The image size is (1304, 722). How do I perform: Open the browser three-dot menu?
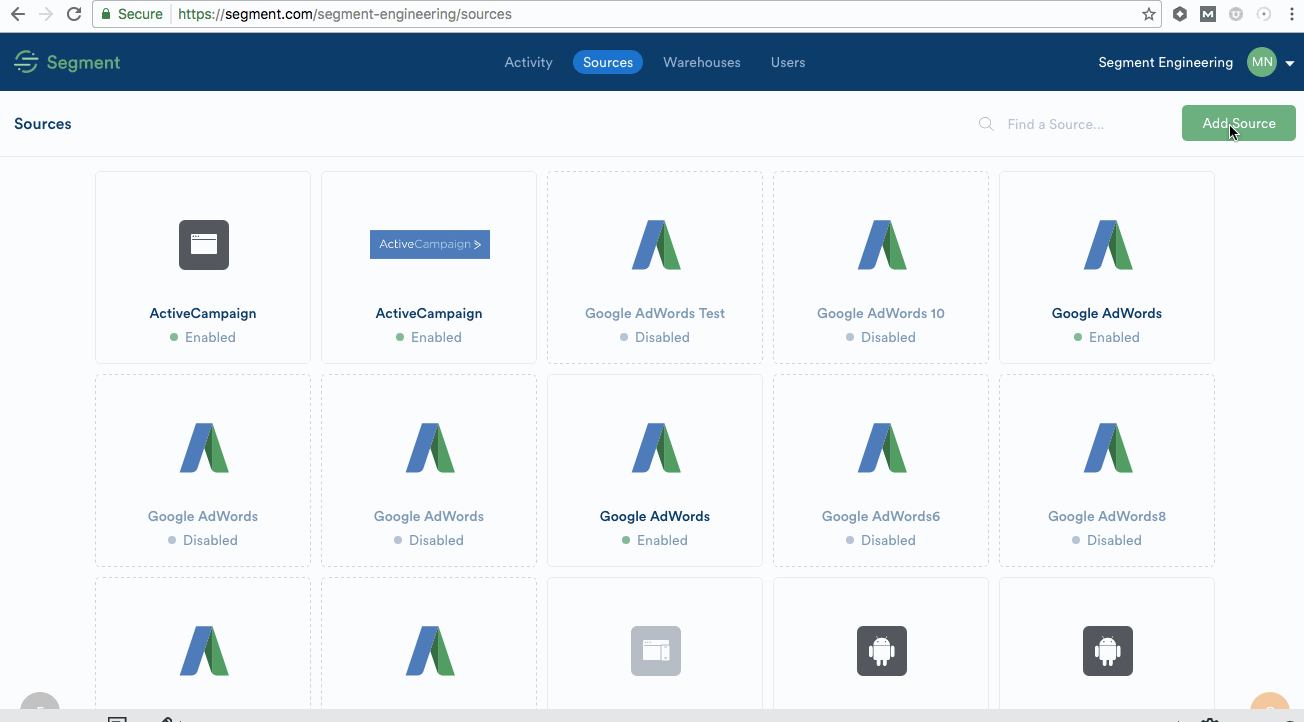tap(1291, 14)
